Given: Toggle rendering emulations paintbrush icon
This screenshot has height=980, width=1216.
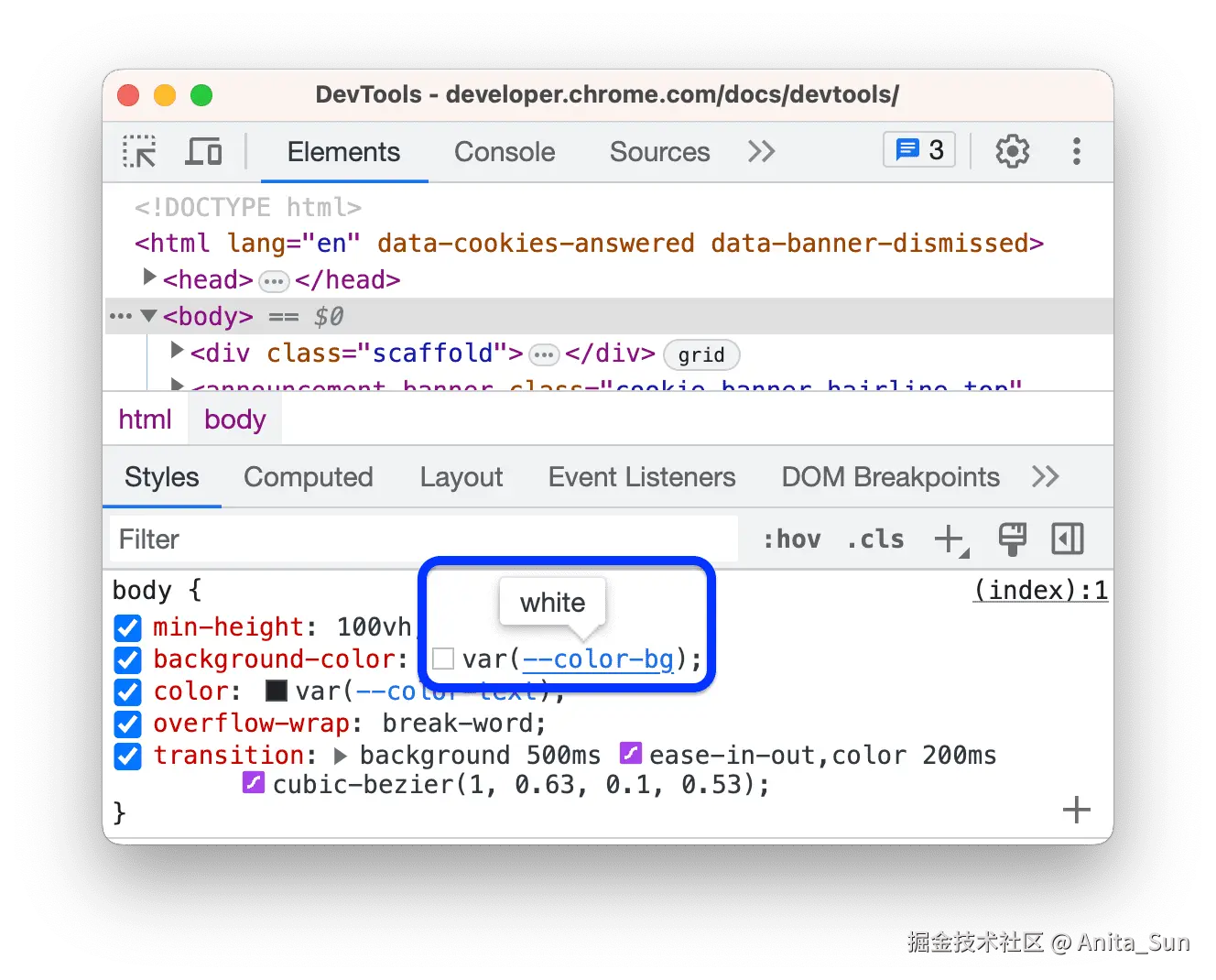Looking at the screenshot, I should tap(1012, 539).
